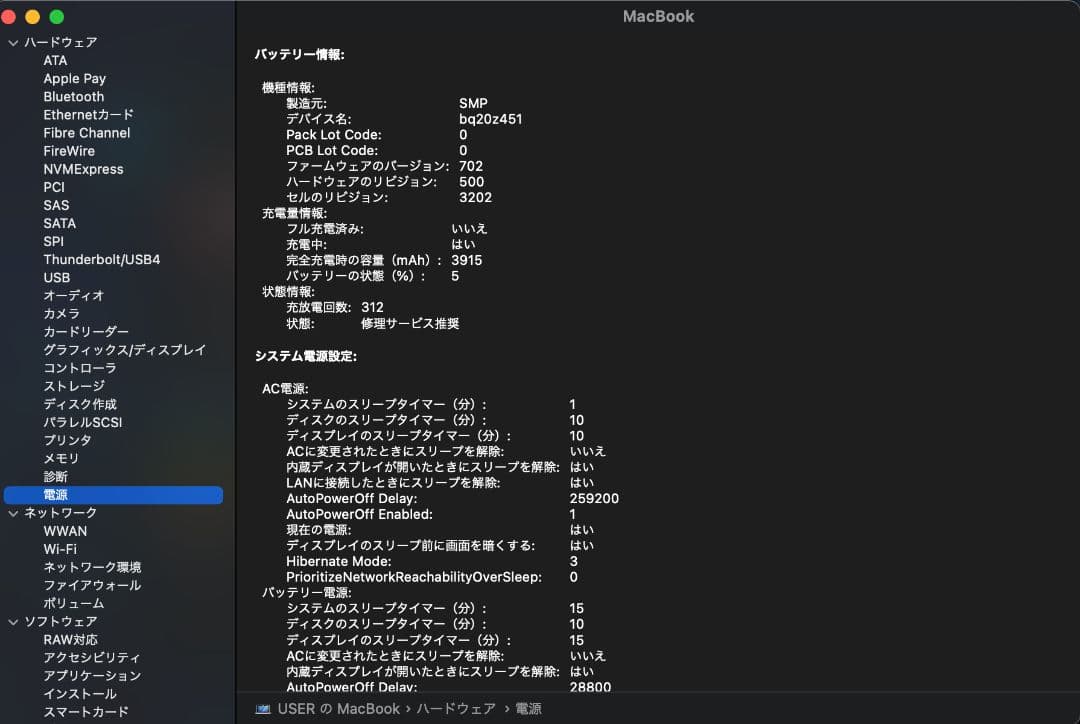This screenshot has width=1080, height=724.
Task: Open Apple Pay information
Action: click(74, 78)
